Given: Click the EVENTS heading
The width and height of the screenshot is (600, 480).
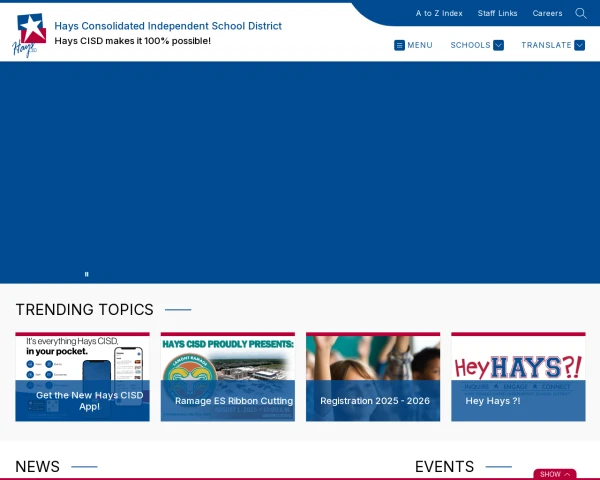Looking at the screenshot, I should coord(444,467).
